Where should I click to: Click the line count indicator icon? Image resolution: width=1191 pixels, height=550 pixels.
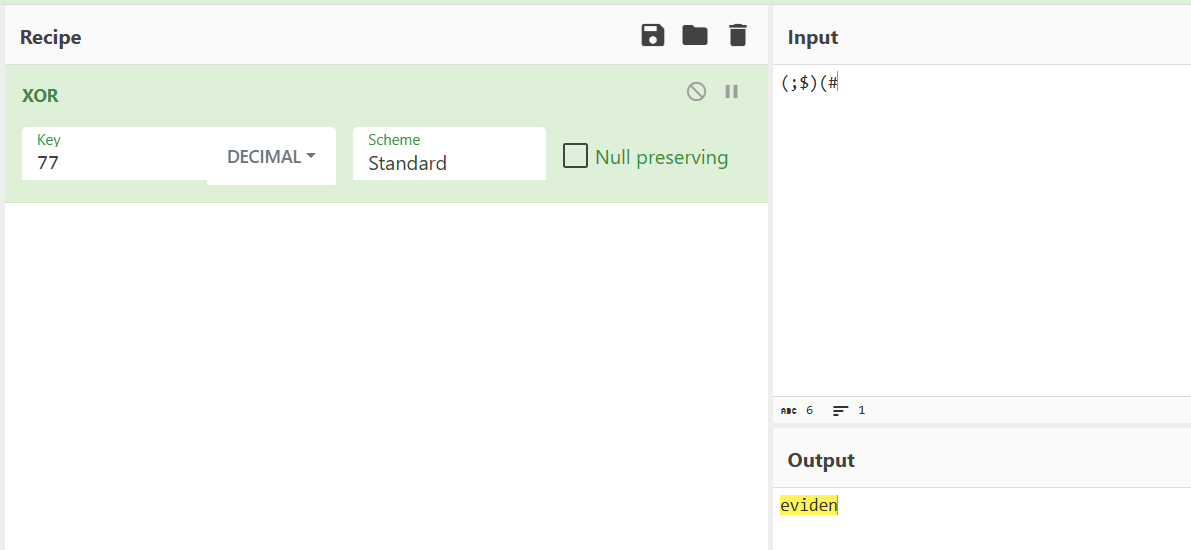[841, 411]
